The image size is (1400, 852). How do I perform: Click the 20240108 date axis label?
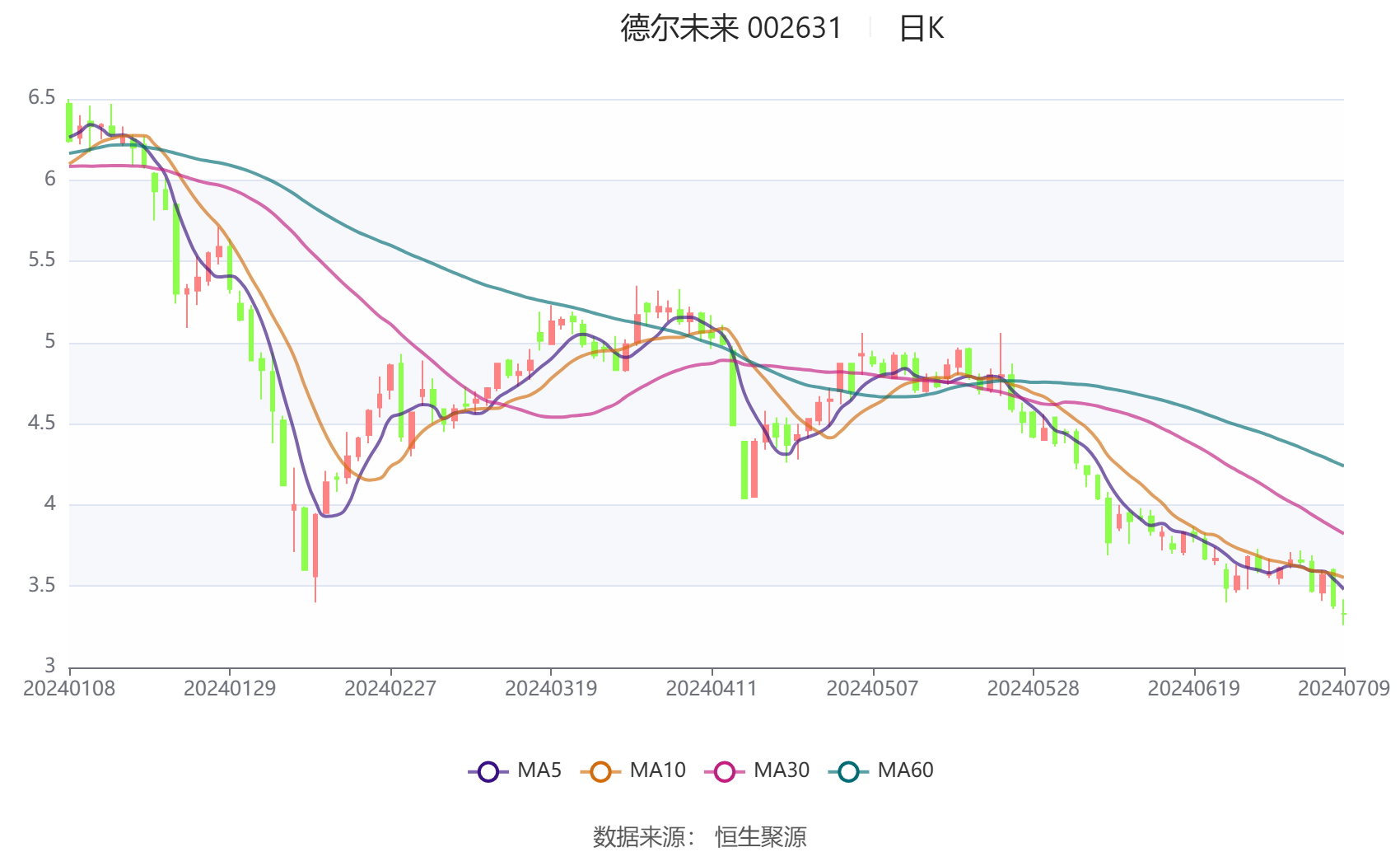point(69,688)
